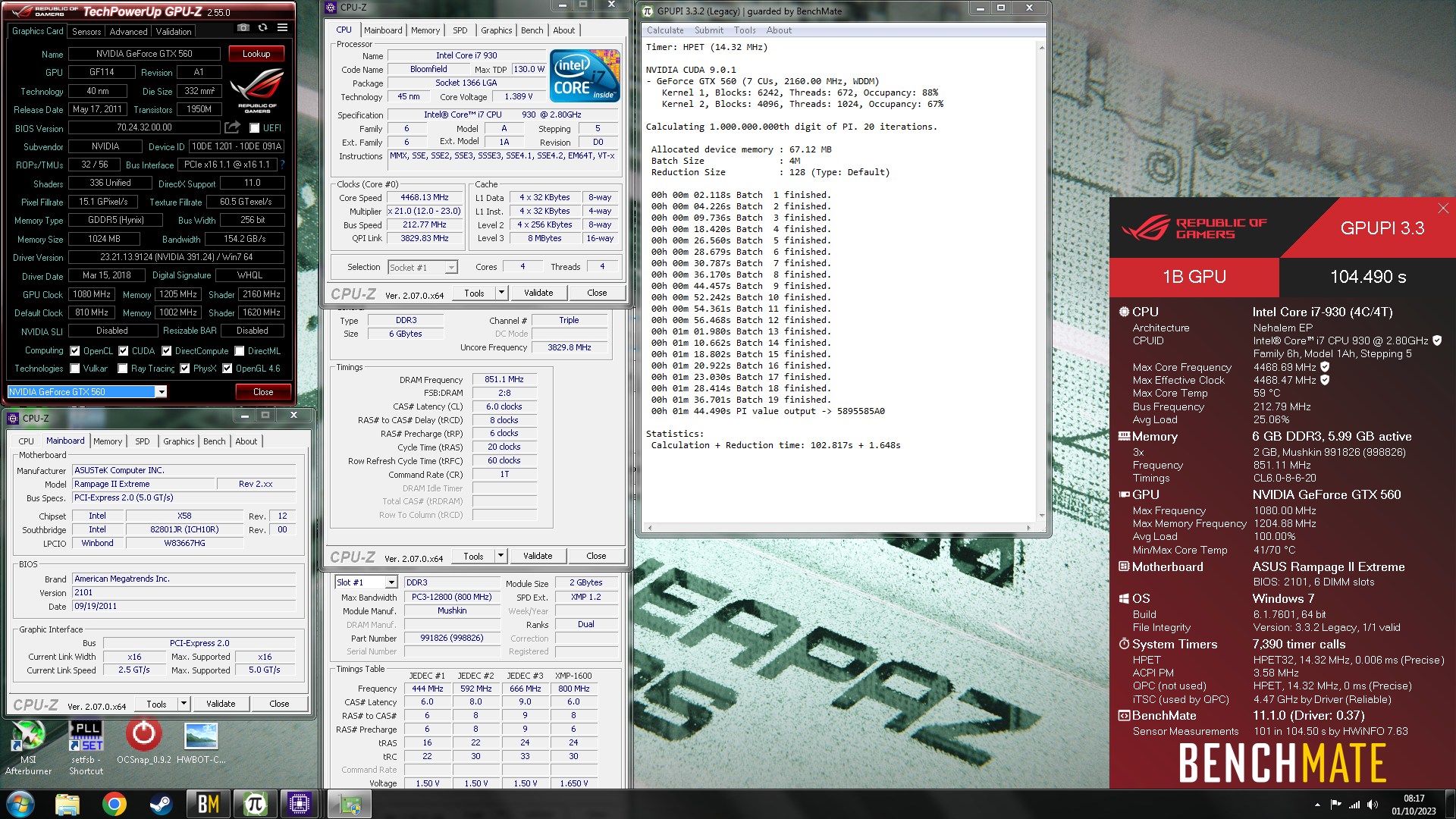Toggle the UEFI checkbox
Screen dimensions: 1456x819
(x=255, y=128)
